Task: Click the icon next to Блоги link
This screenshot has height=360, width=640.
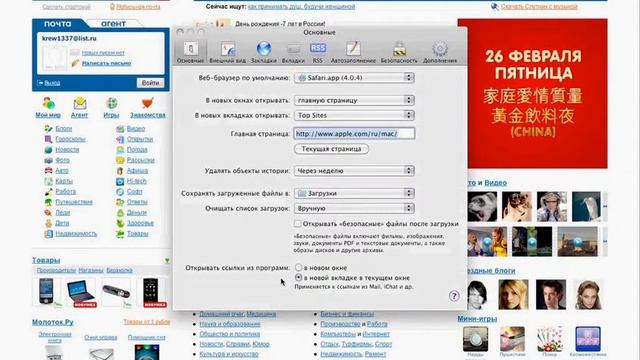Action: click(x=49, y=129)
